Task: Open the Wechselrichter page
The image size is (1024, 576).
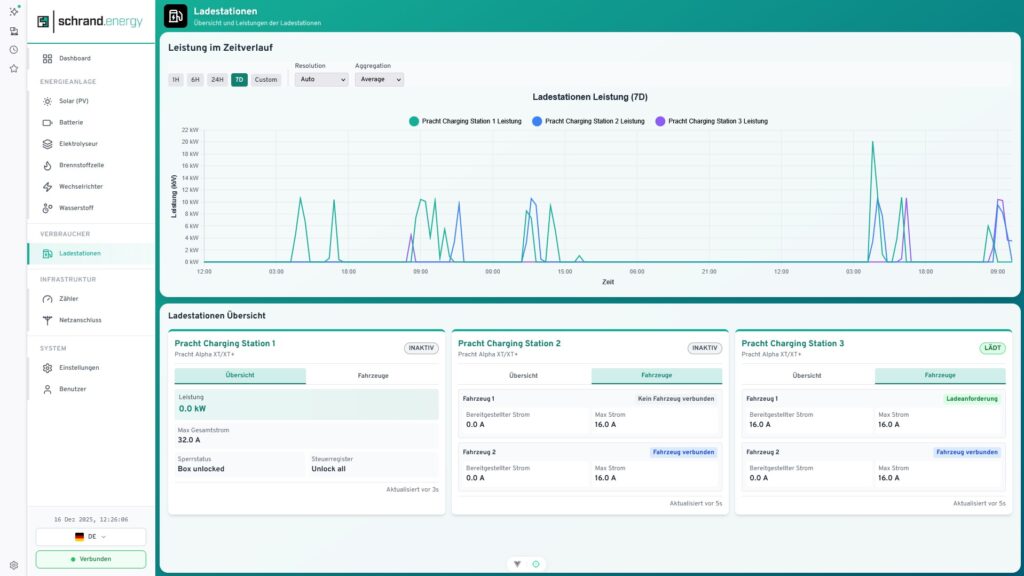Action: (x=80, y=186)
